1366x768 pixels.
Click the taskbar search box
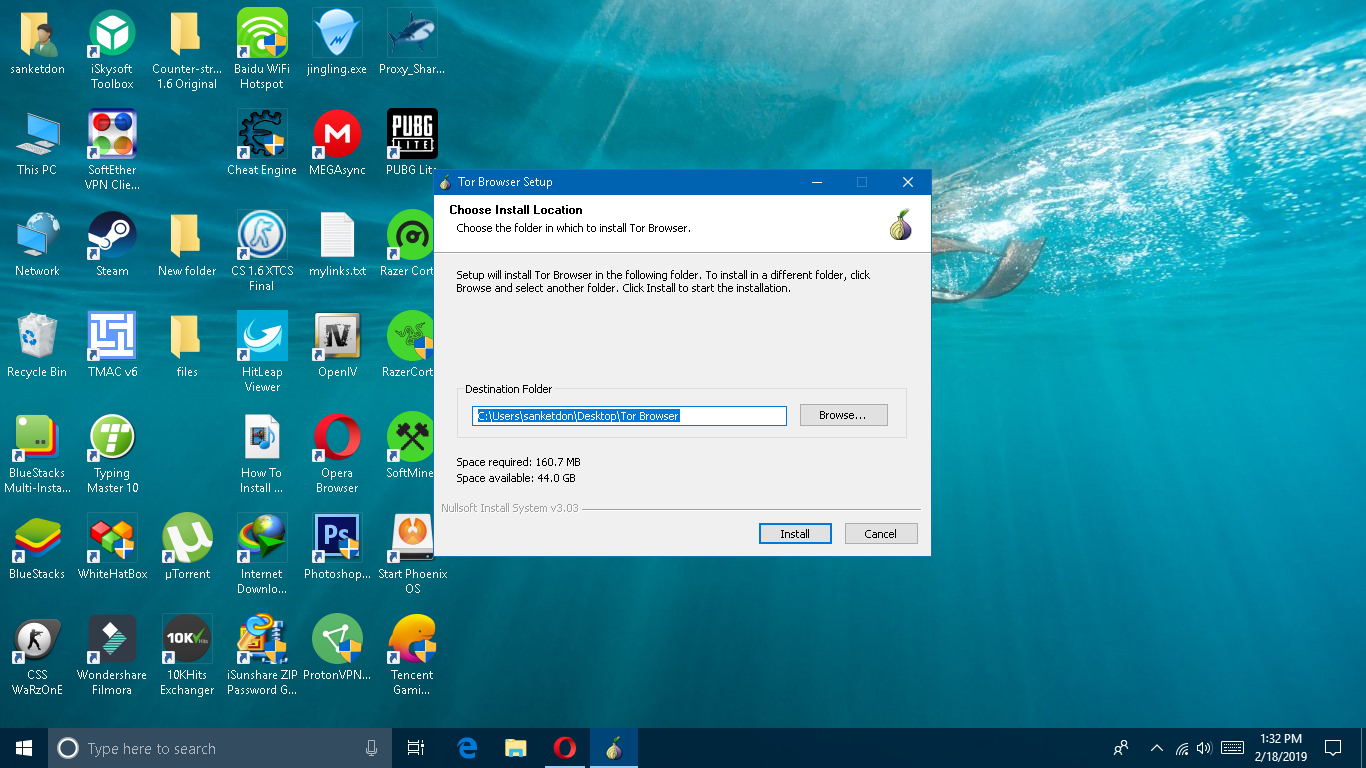tap(220, 748)
